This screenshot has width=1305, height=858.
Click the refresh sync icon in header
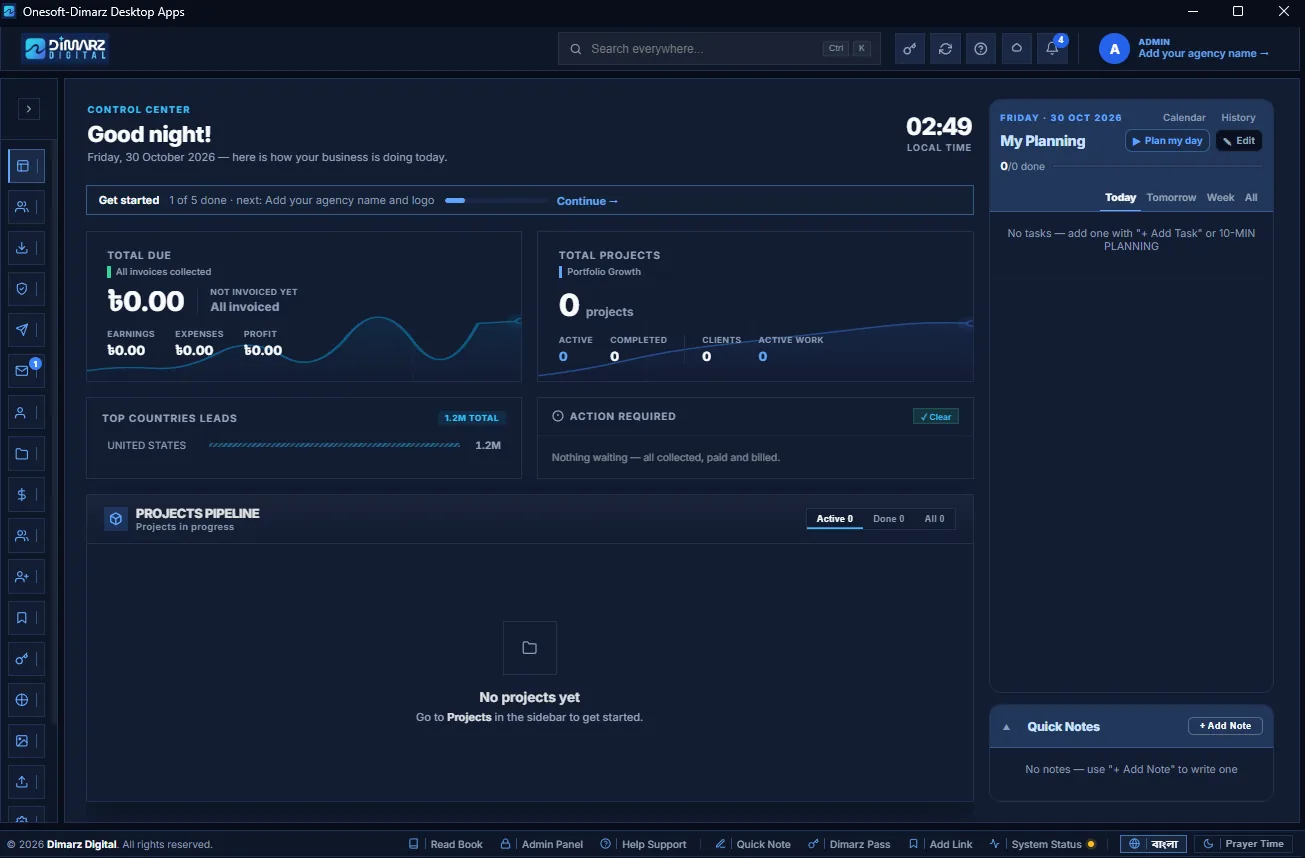point(945,48)
